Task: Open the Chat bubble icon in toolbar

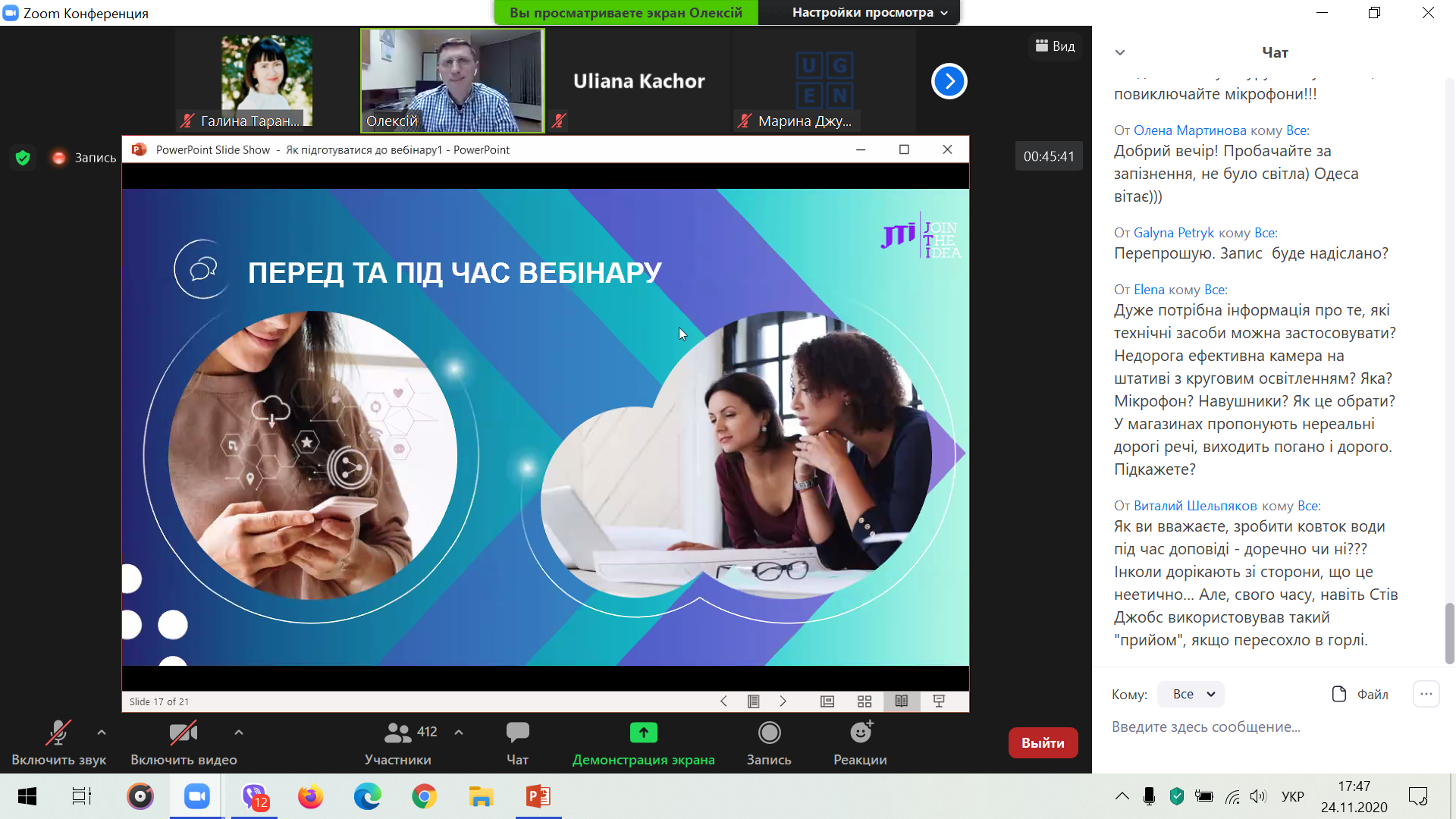Action: 517,733
